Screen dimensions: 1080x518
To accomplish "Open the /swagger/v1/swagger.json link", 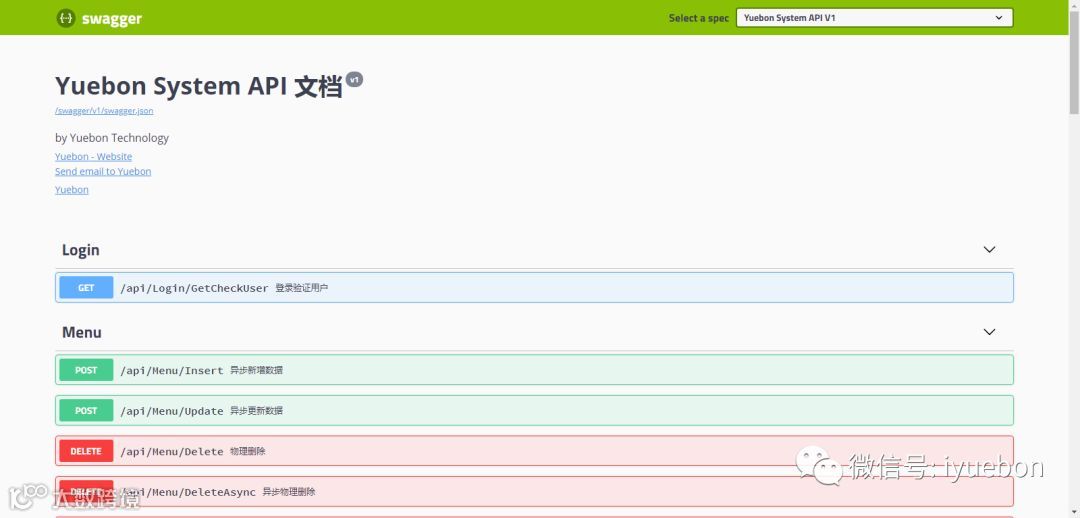I will tap(104, 110).
